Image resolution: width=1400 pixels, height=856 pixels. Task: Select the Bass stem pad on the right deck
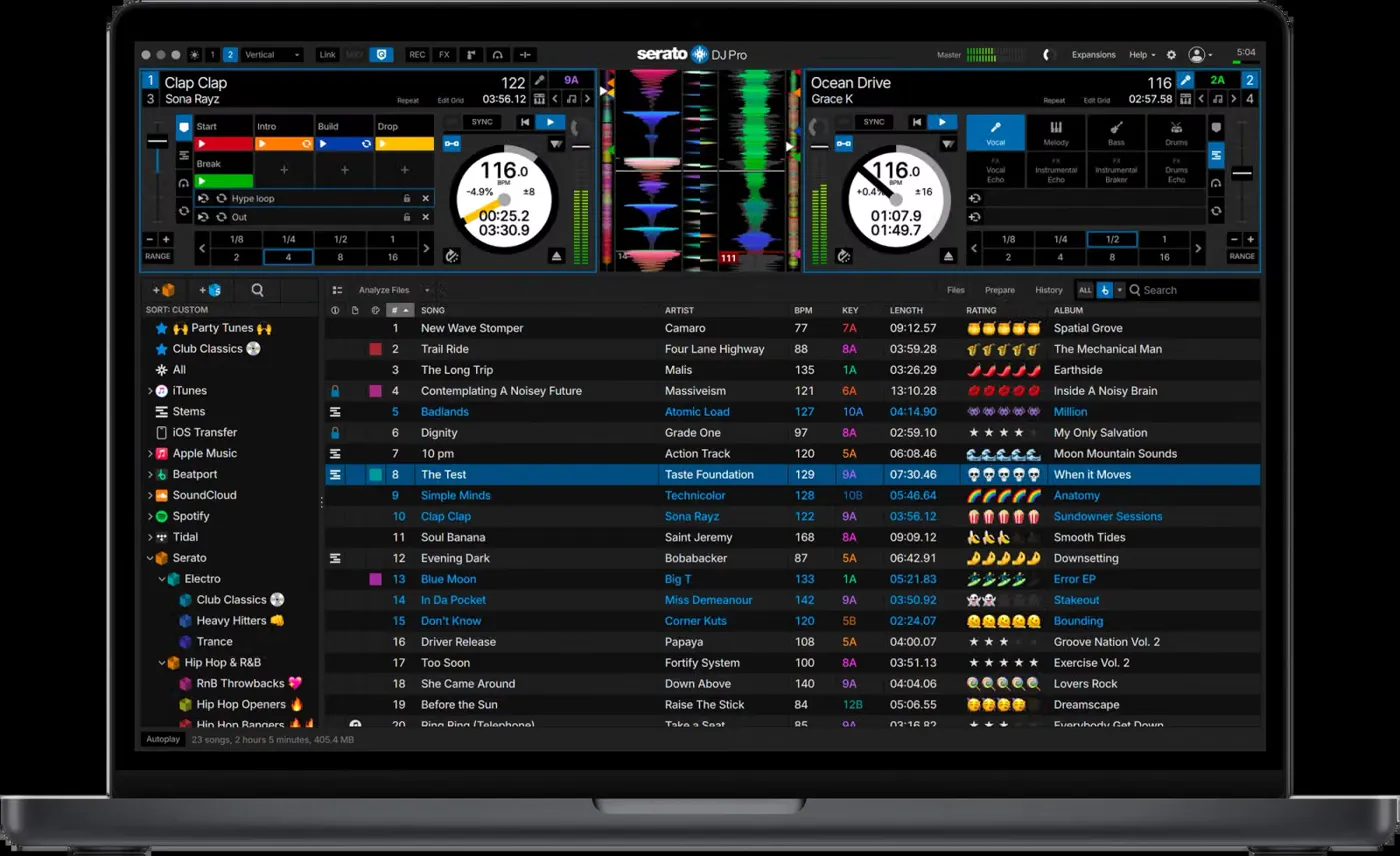(1116, 133)
